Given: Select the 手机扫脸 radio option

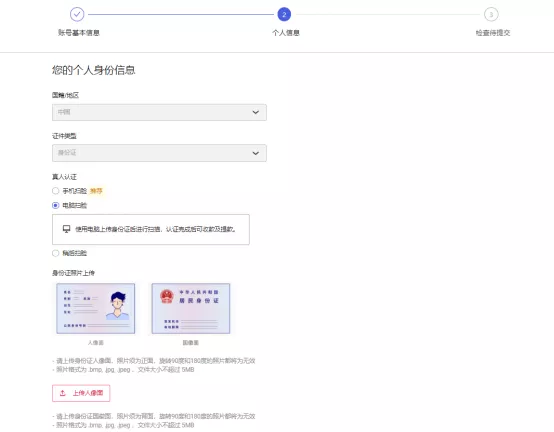Looking at the screenshot, I should pos(55,191).
